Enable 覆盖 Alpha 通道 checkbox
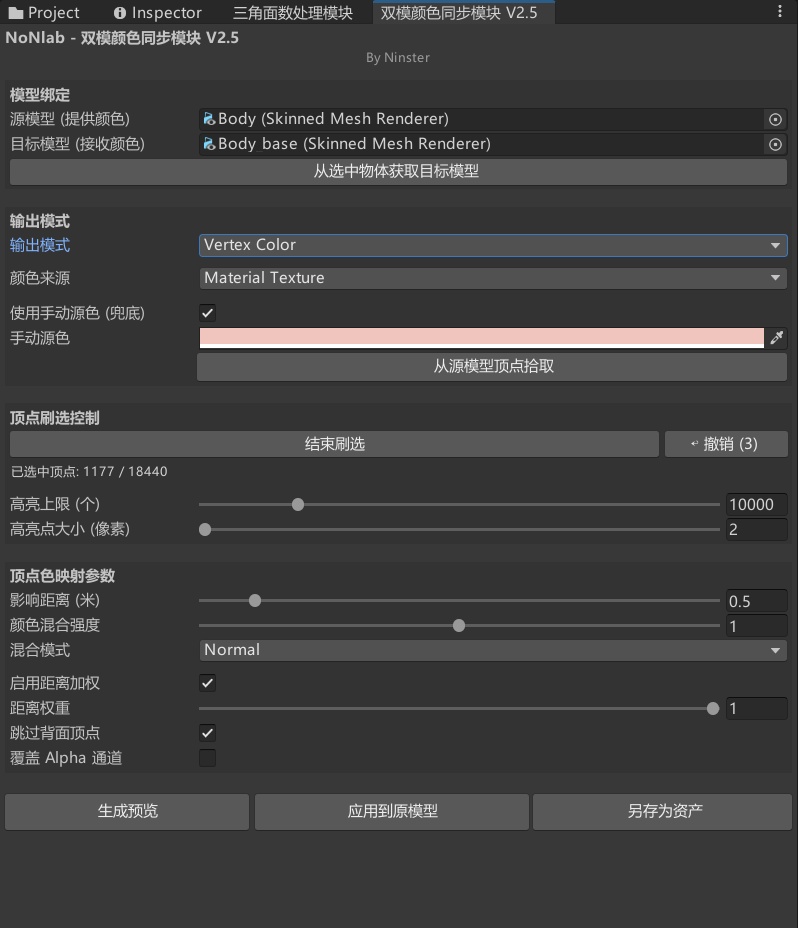 click(x=207, y=758)
